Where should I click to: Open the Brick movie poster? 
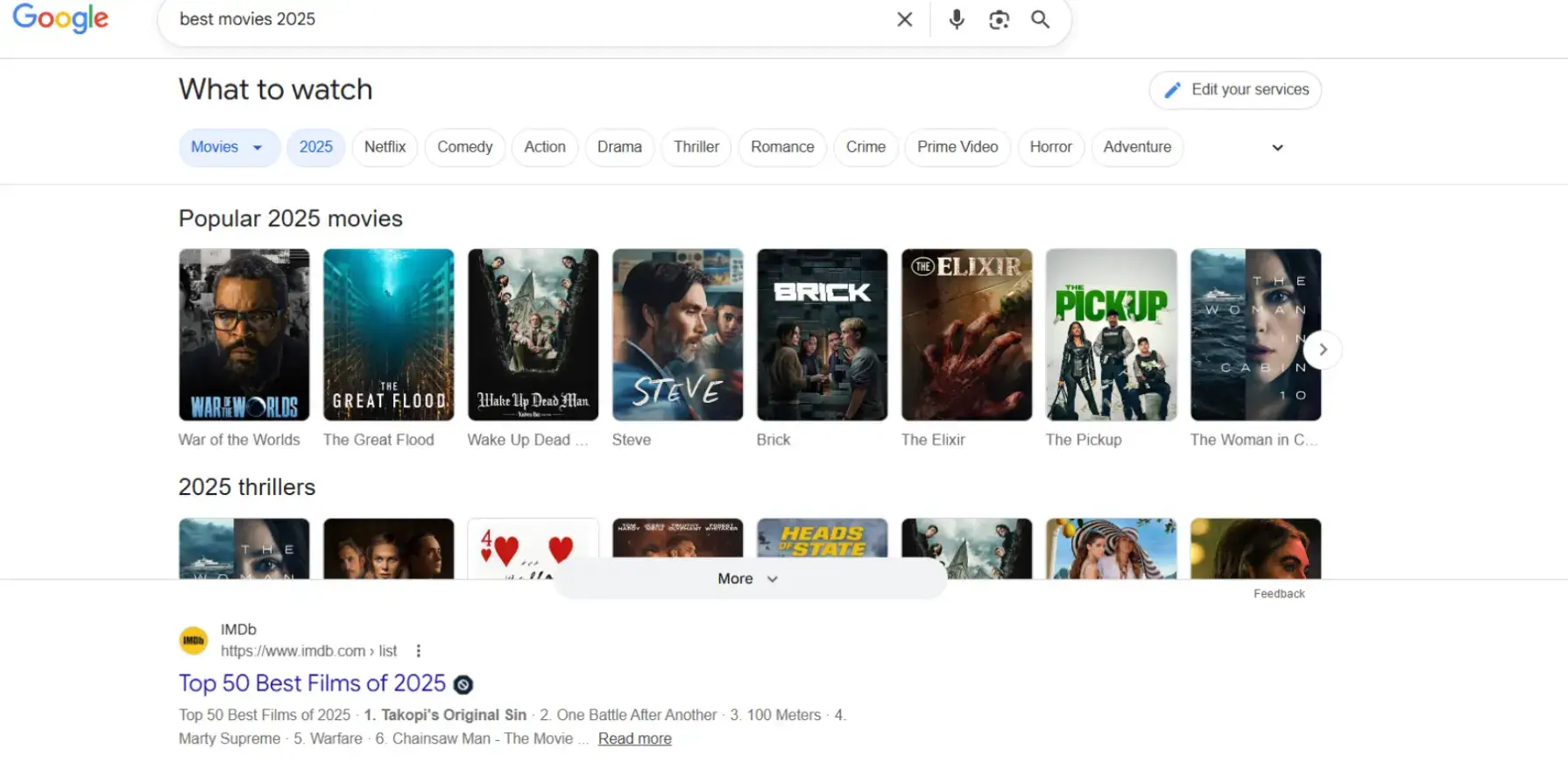(823, 335)
